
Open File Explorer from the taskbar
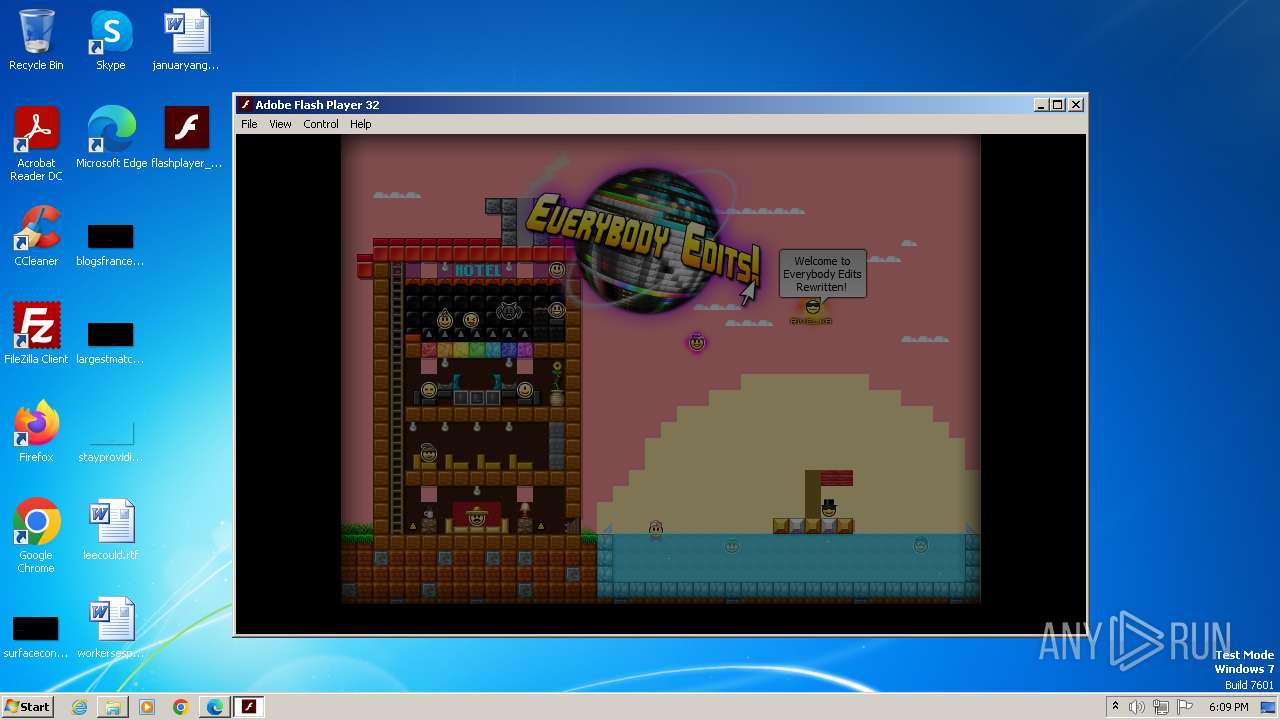113,707
